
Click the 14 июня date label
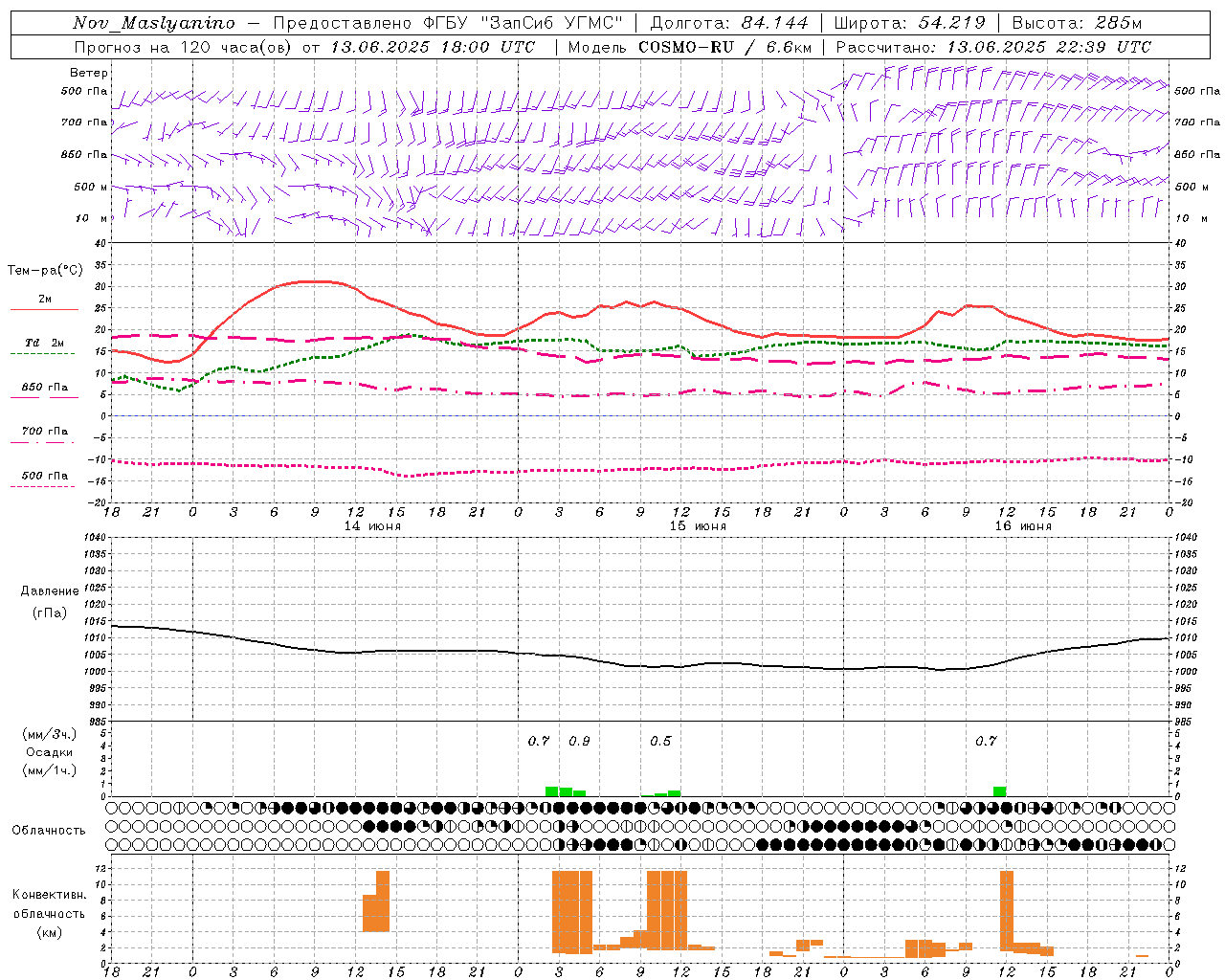(x=372, y=526)
